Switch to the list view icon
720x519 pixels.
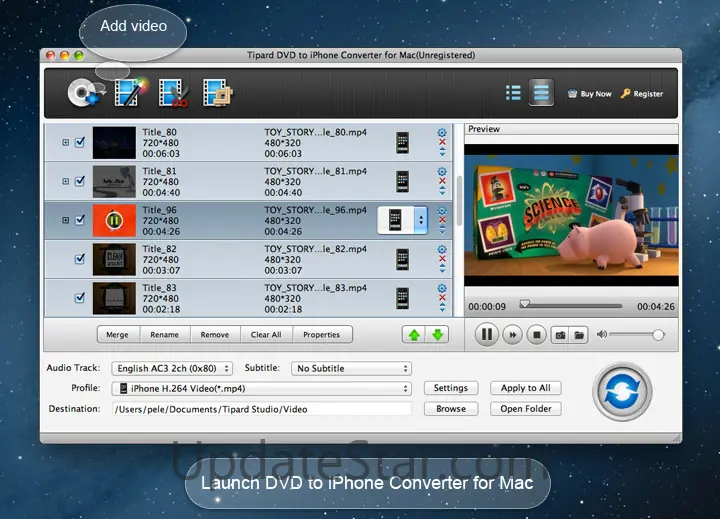point(513,93)
